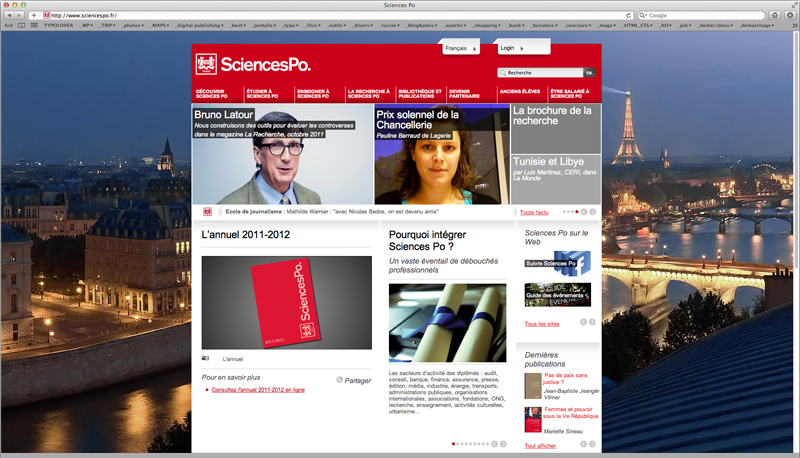Select first red dot in Pourquoi intégrer pager

pos(454,444)
